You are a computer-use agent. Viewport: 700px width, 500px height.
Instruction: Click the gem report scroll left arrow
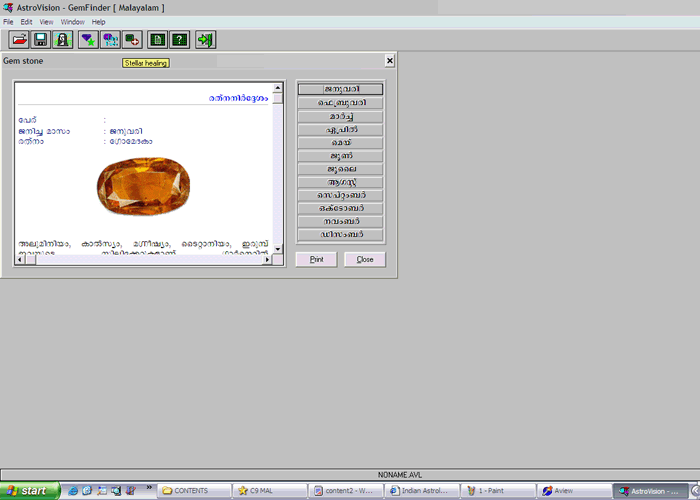click(20, 259)
